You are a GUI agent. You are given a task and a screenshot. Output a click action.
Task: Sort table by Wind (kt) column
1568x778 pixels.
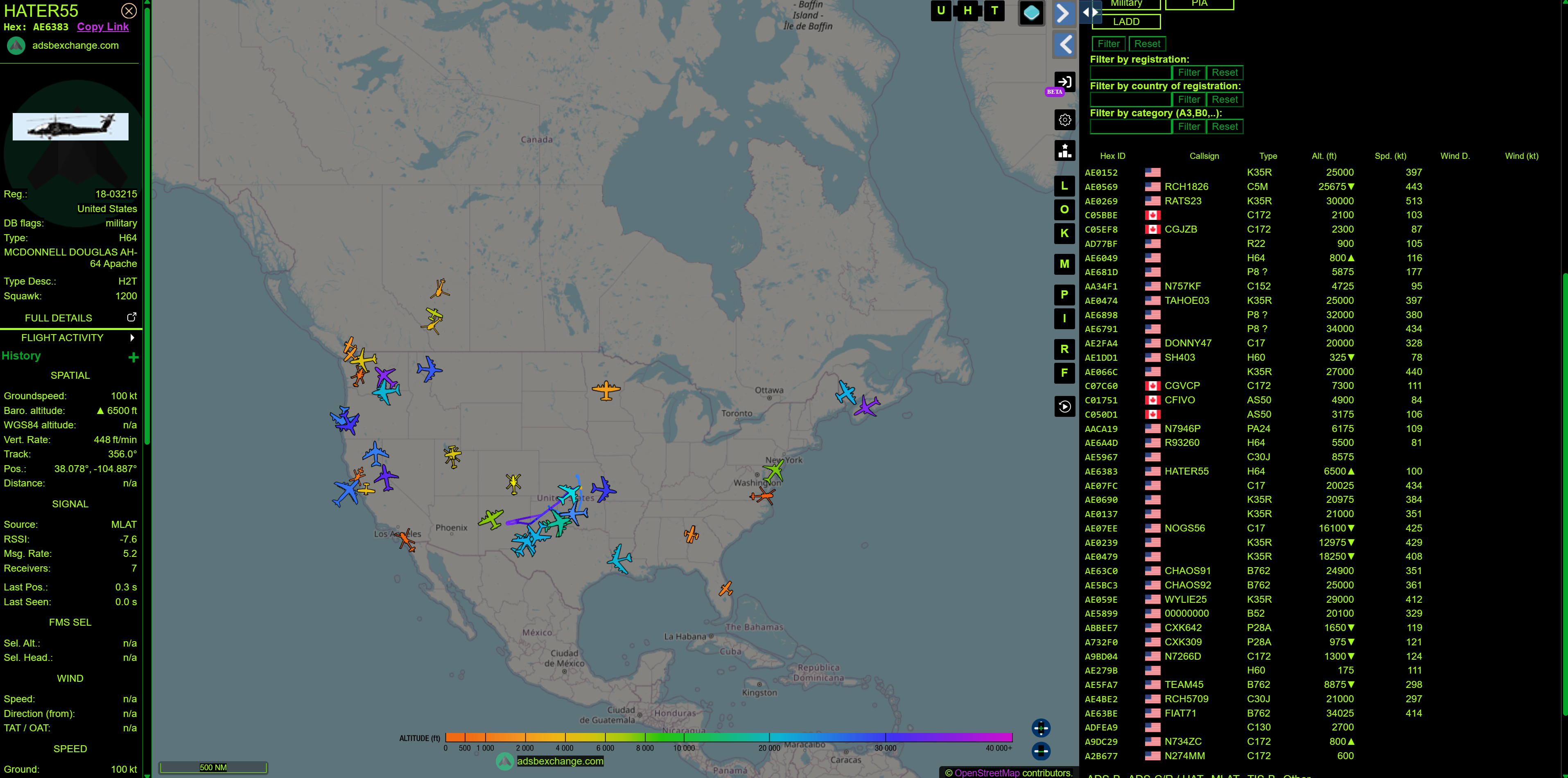click(x=1521, y=156)
